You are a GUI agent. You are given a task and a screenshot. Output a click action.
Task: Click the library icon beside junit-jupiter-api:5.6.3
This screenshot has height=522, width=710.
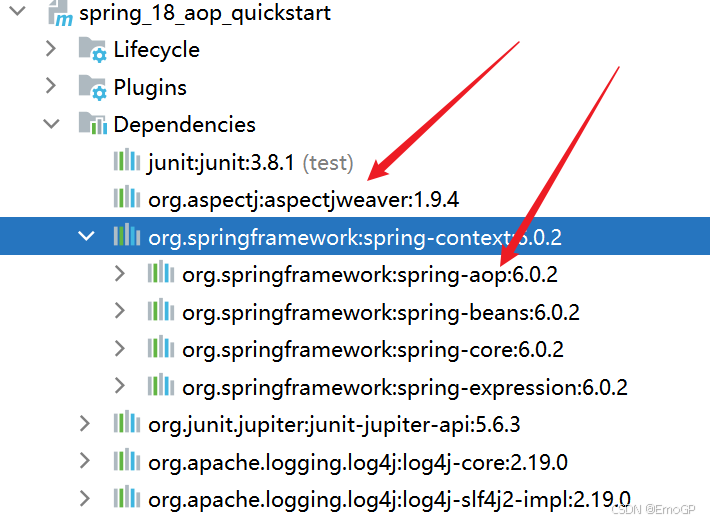point(127,422)
